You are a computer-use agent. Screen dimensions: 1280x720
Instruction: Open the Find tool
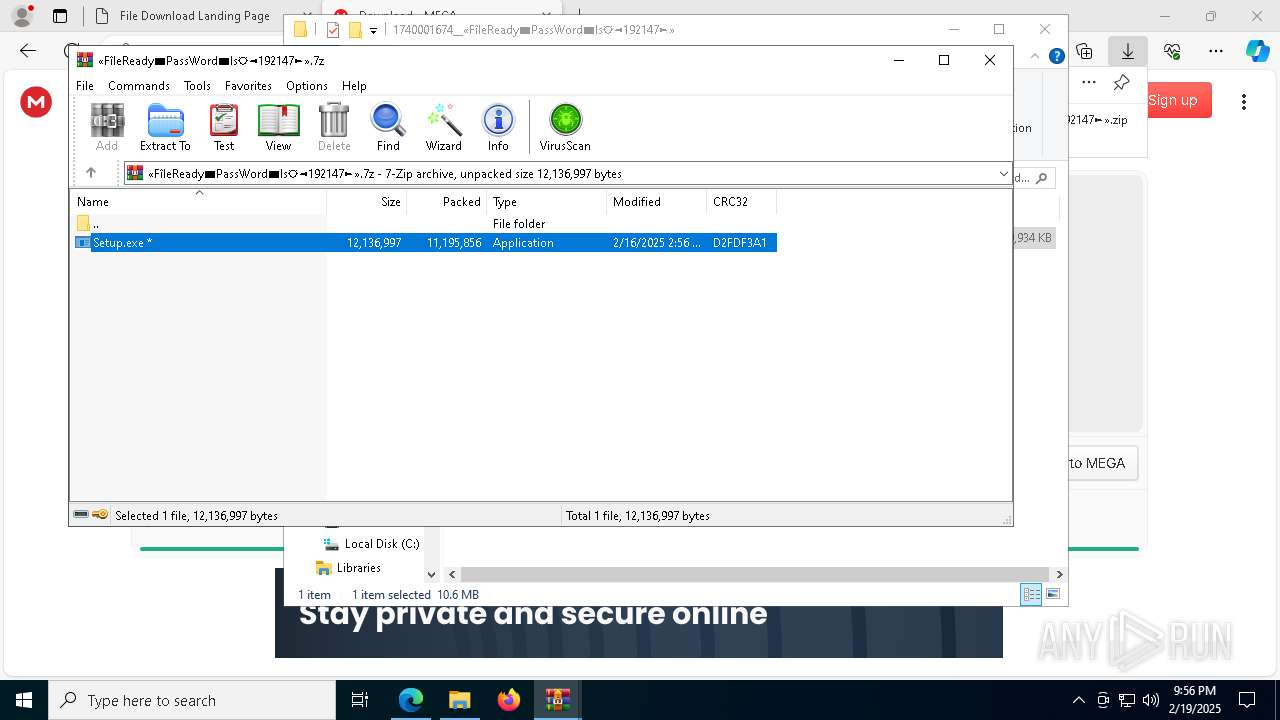click(388, 127)
